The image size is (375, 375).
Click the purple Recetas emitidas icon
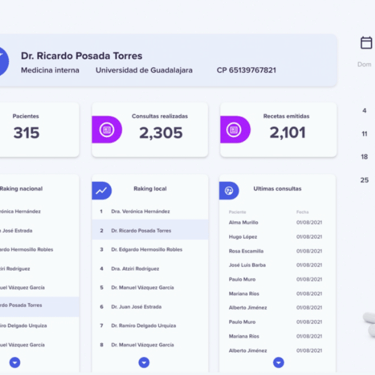tap(235, 130)
